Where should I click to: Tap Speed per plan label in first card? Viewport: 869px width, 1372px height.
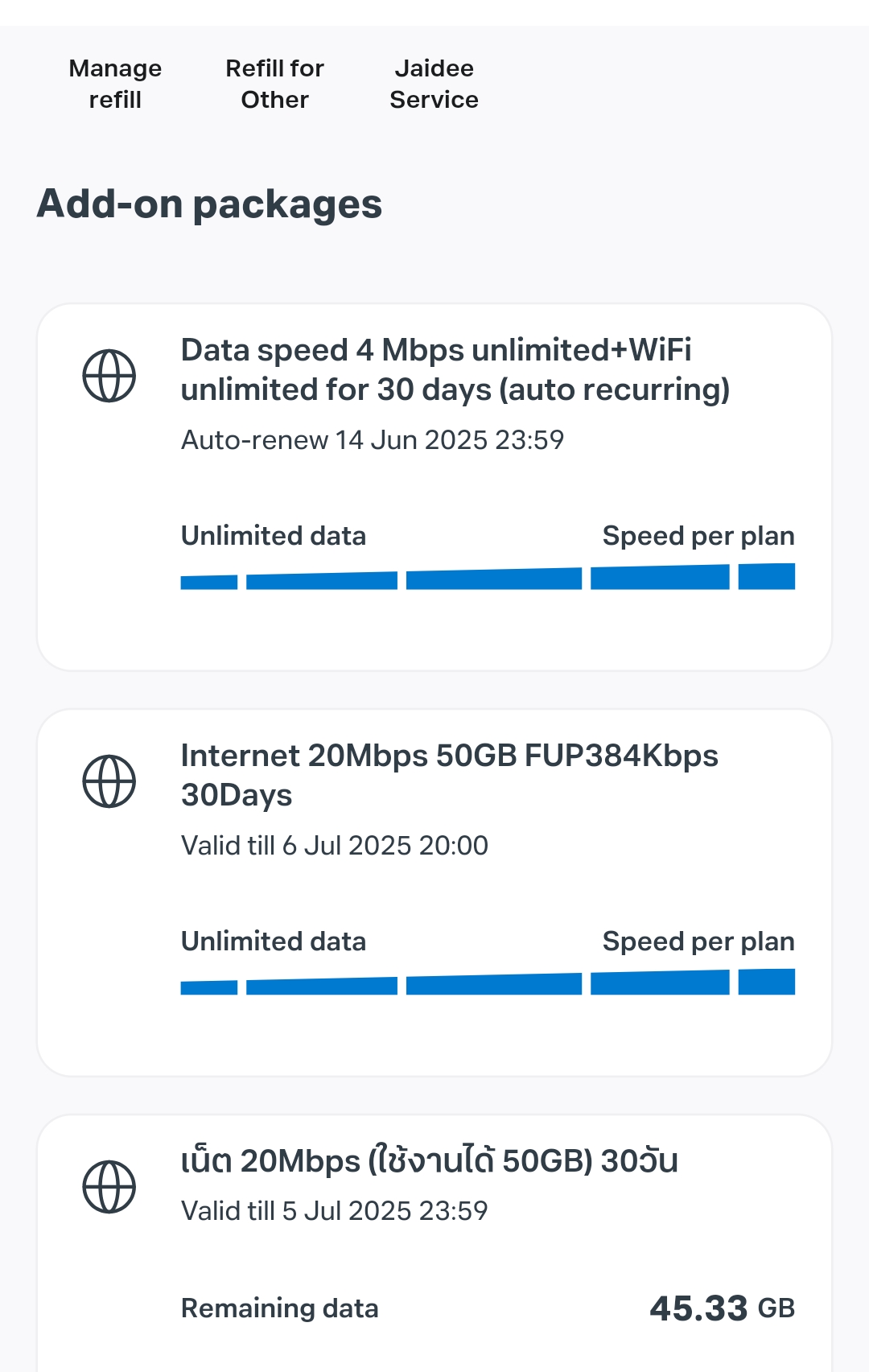pos(698,536)
